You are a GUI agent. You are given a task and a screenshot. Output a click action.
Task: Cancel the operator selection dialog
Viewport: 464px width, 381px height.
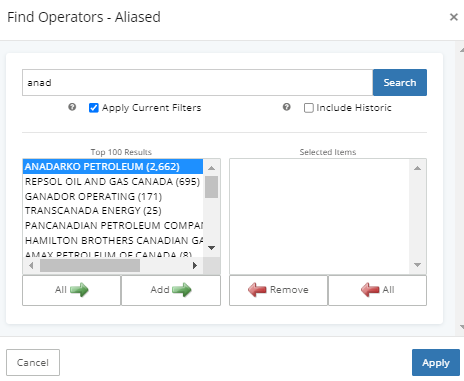click(x=33, y=362)
